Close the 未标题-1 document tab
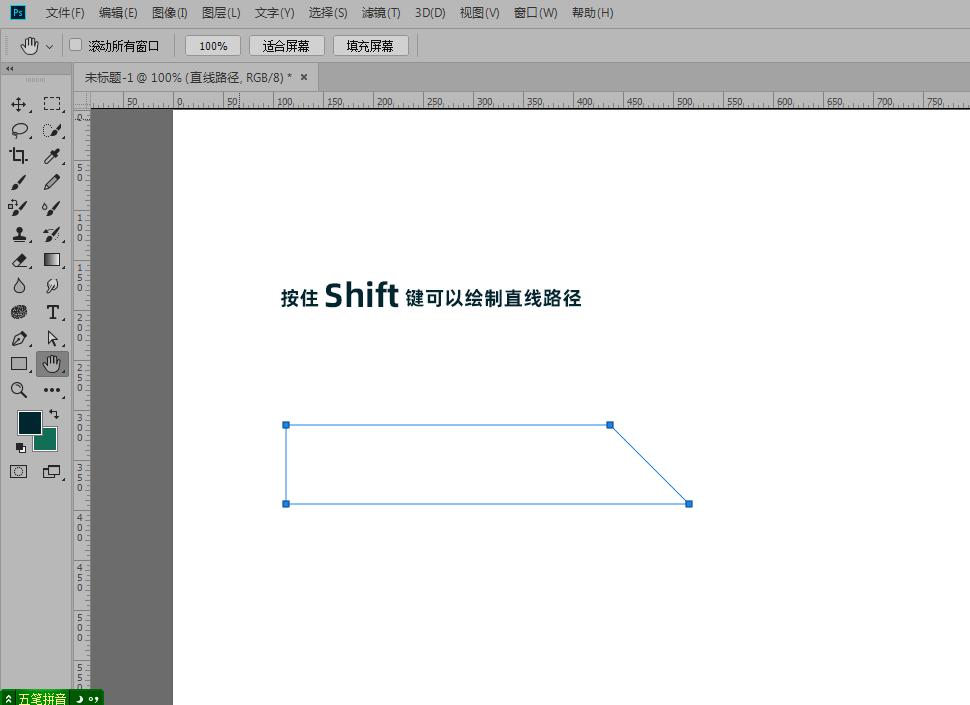 click(x=304, y=77)
